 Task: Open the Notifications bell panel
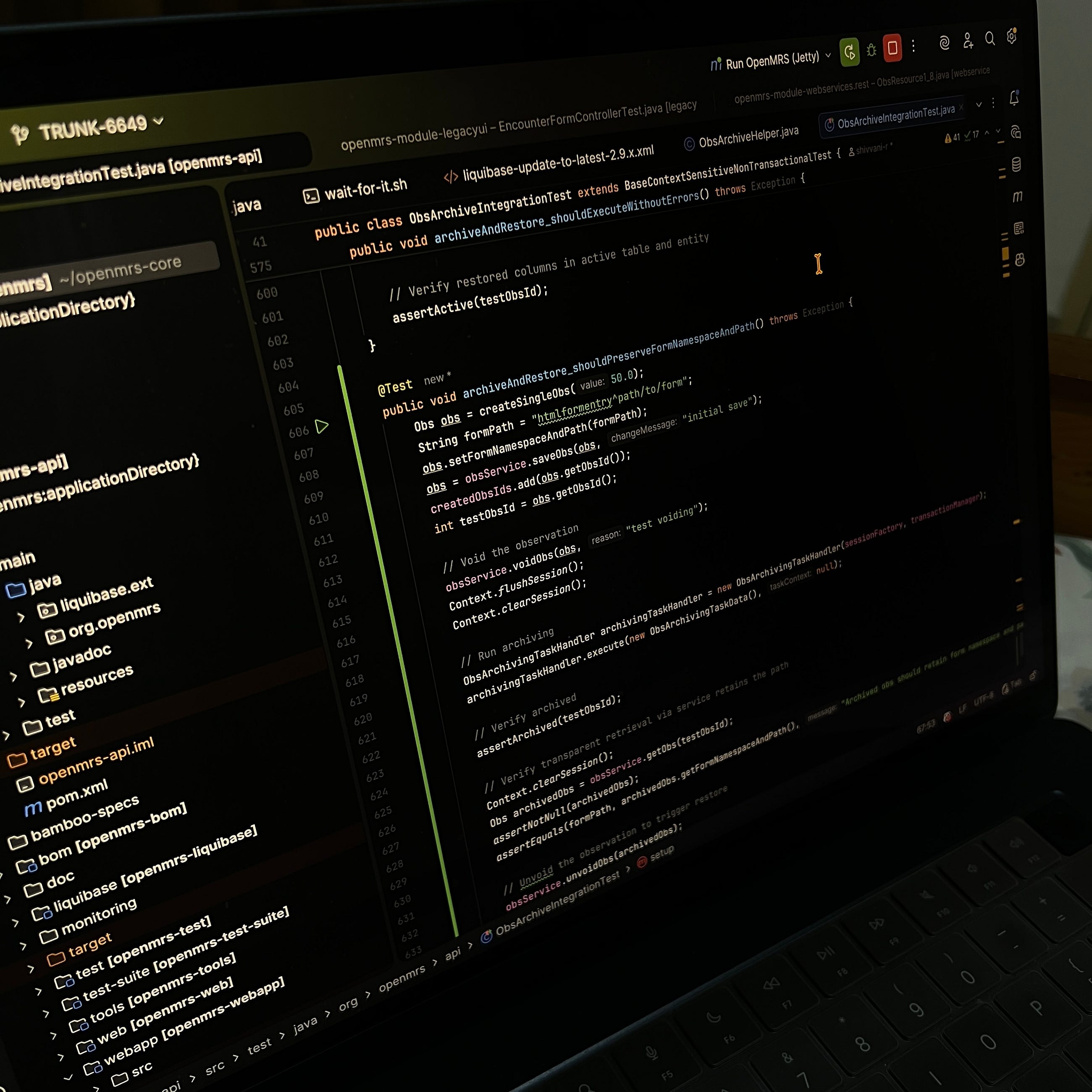(1014, 98)
